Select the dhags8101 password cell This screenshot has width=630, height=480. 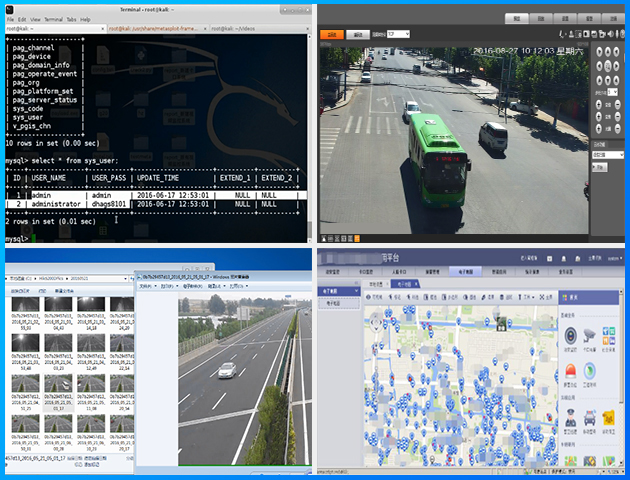pyautogui.click(x=108, y=204)
